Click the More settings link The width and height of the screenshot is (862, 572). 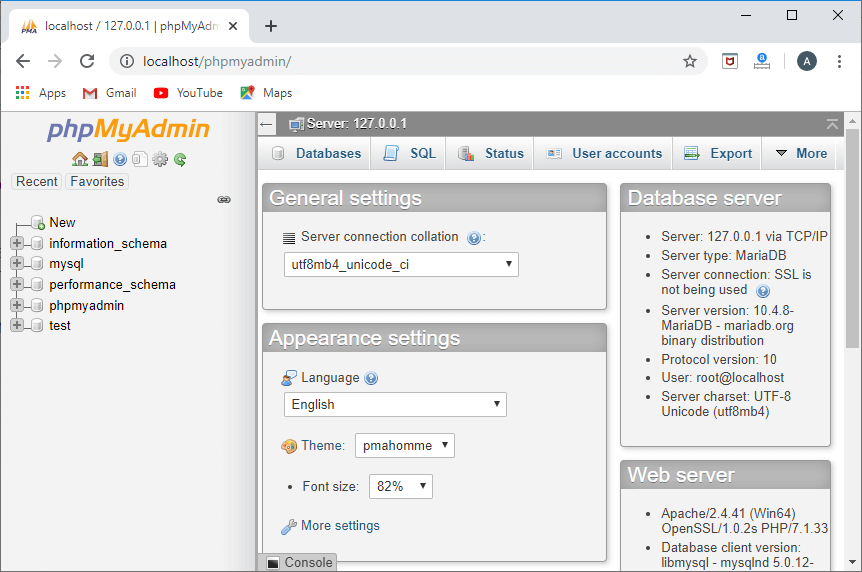pos(340,526)
